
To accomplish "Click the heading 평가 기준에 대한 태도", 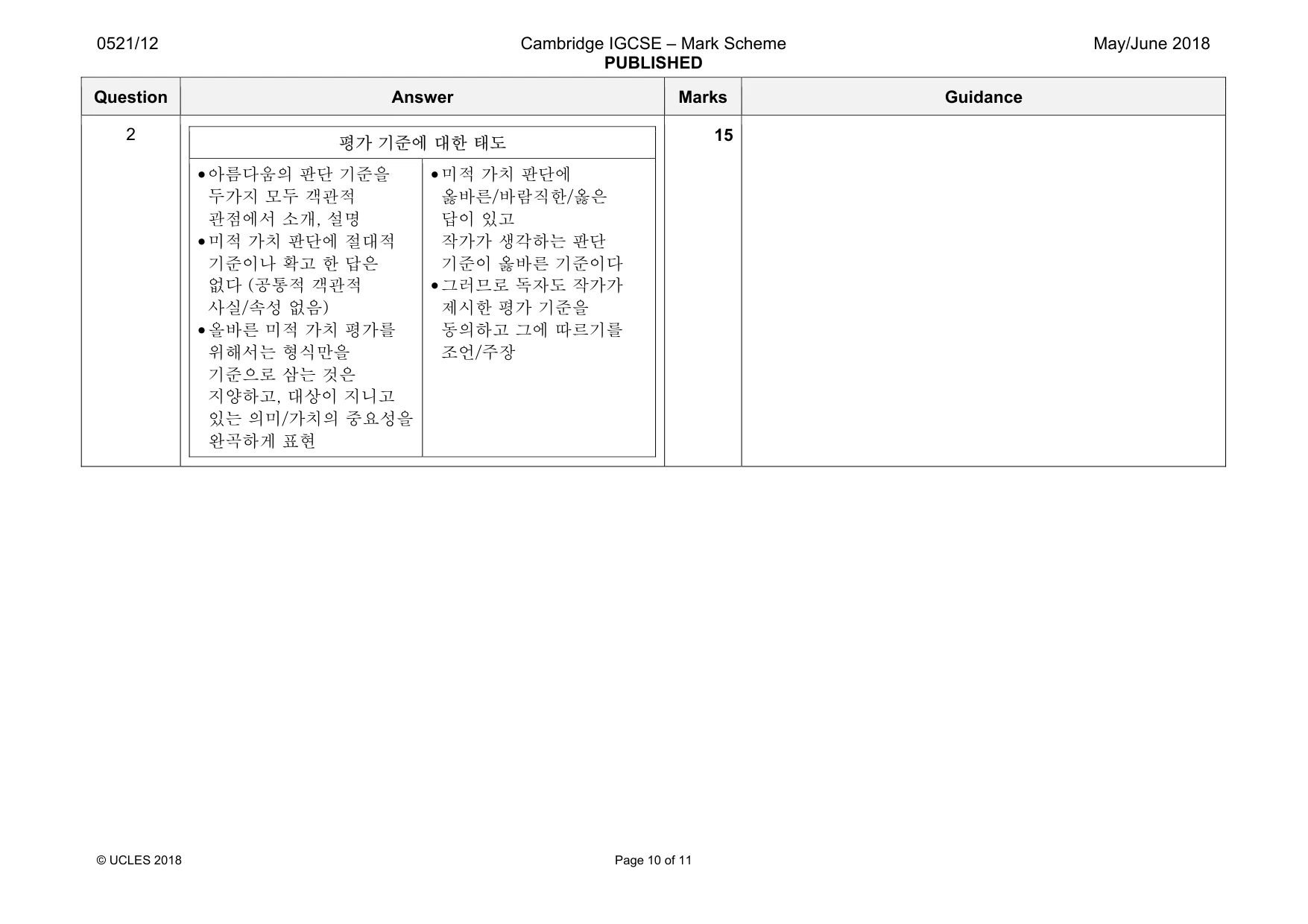I will pyautogui.click(x=422, y=142).
